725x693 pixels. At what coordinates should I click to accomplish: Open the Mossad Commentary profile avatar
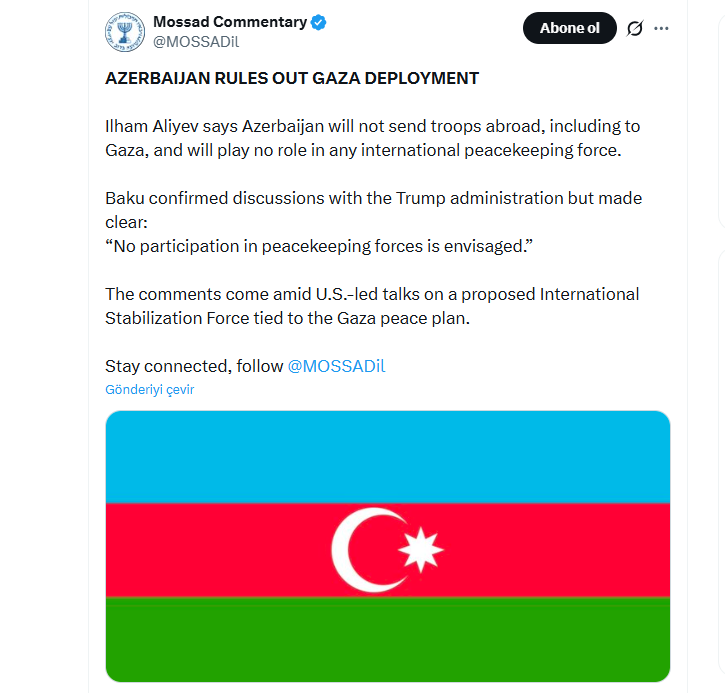pos(125,31)
